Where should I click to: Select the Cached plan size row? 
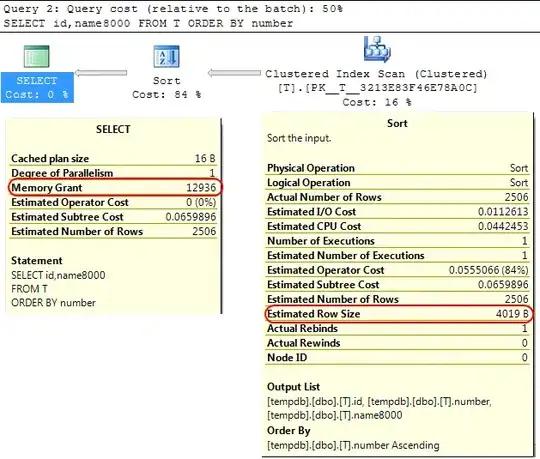pos(114,158)
